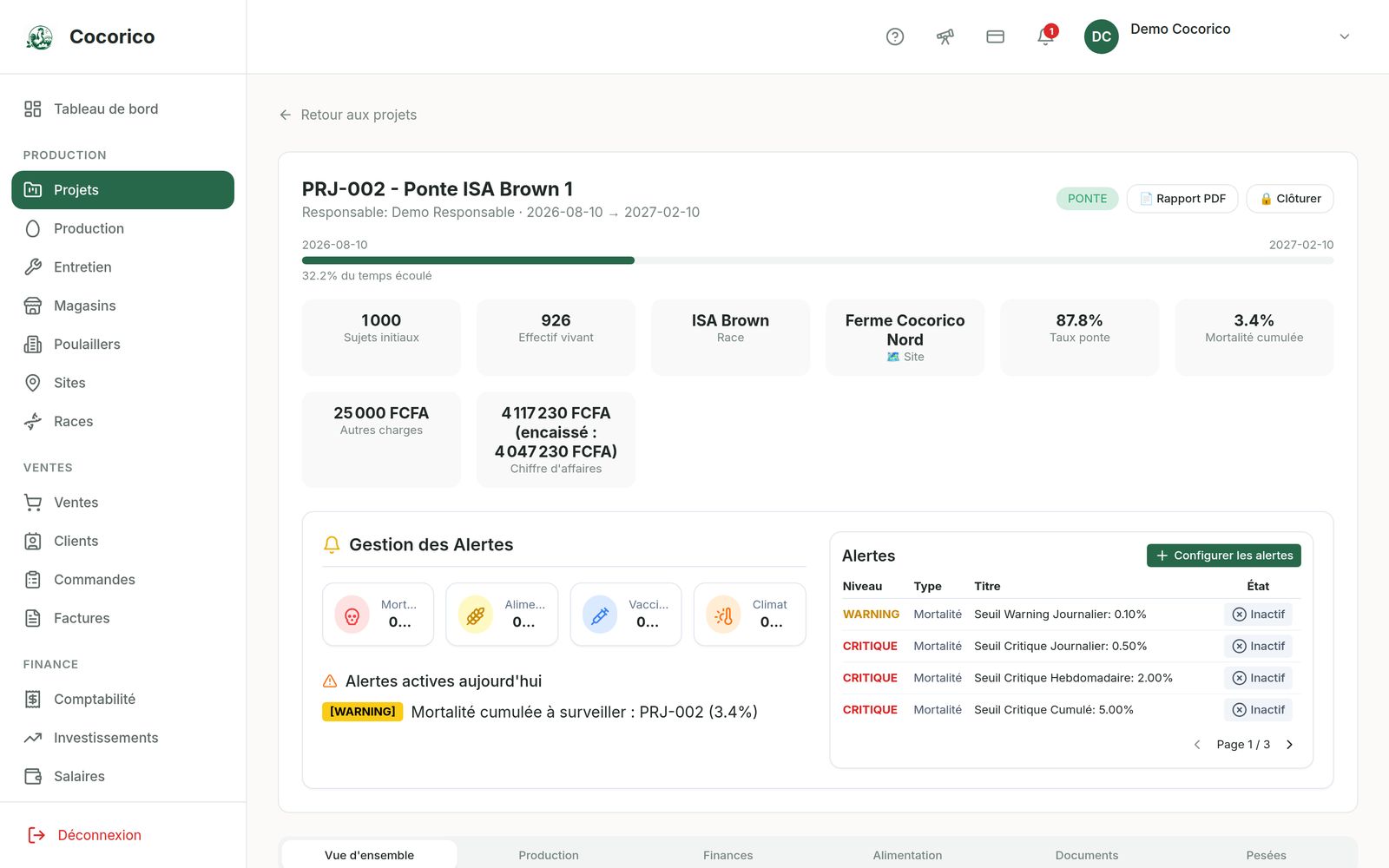Image resolution: width=1389 pixels, height=868 pixels.
Task: Open the Pesées tab
Action: pyautogui.click(x=1267, y=855)
